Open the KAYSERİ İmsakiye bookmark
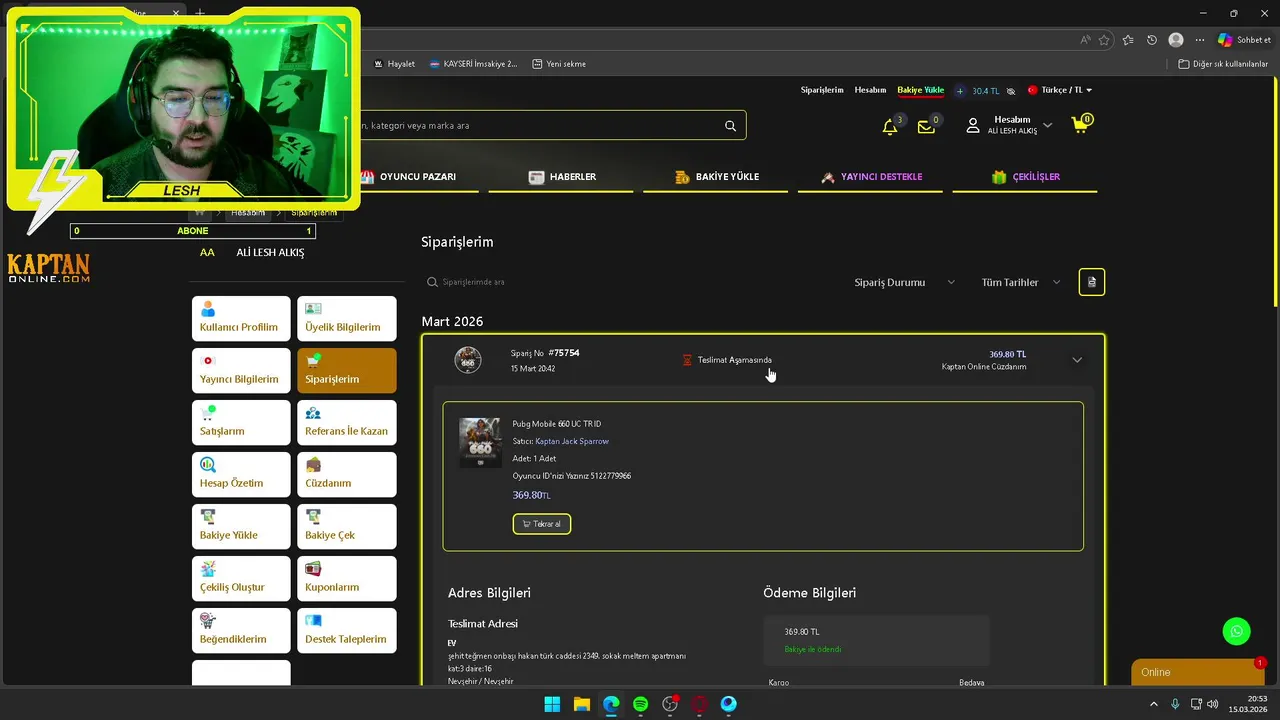 click(473, 64)
